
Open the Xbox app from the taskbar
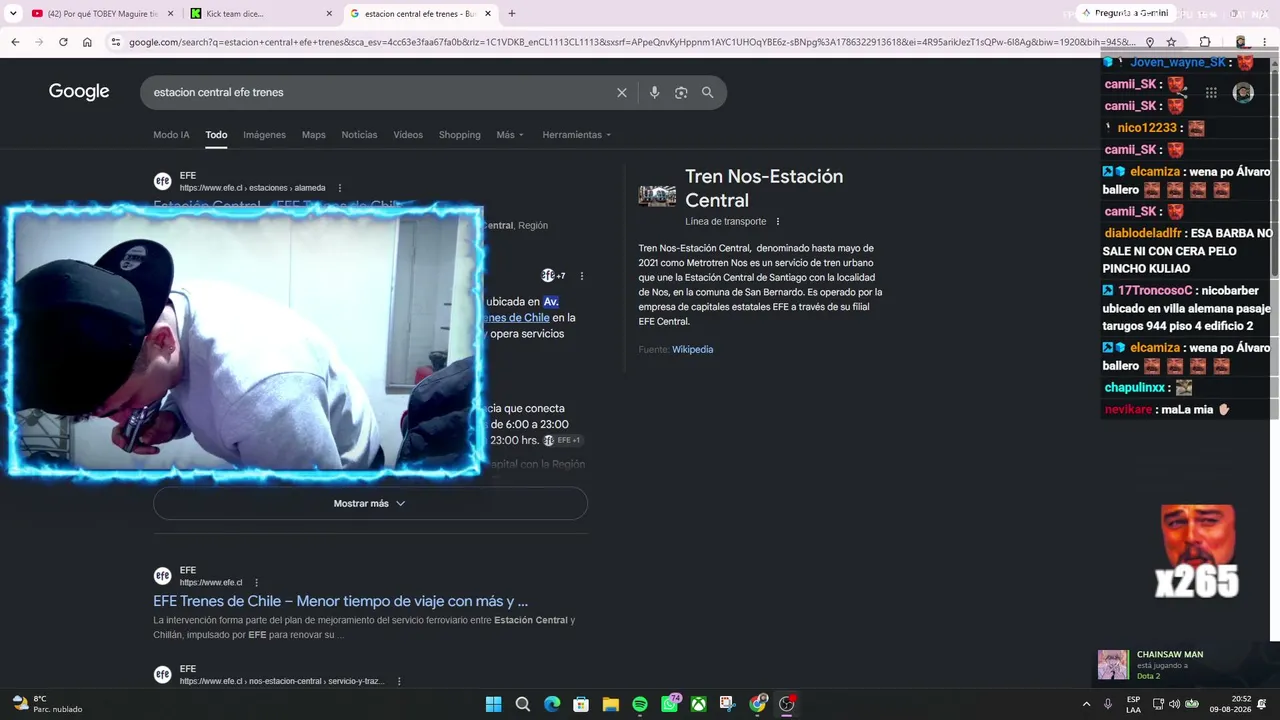click(698, 704)
